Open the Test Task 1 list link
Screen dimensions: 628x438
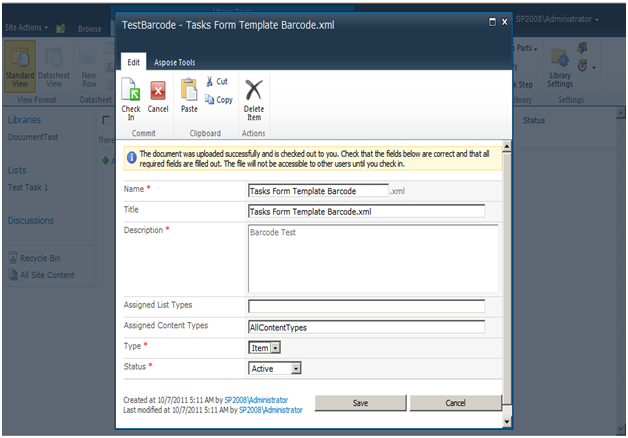click(x=28, y=187)
